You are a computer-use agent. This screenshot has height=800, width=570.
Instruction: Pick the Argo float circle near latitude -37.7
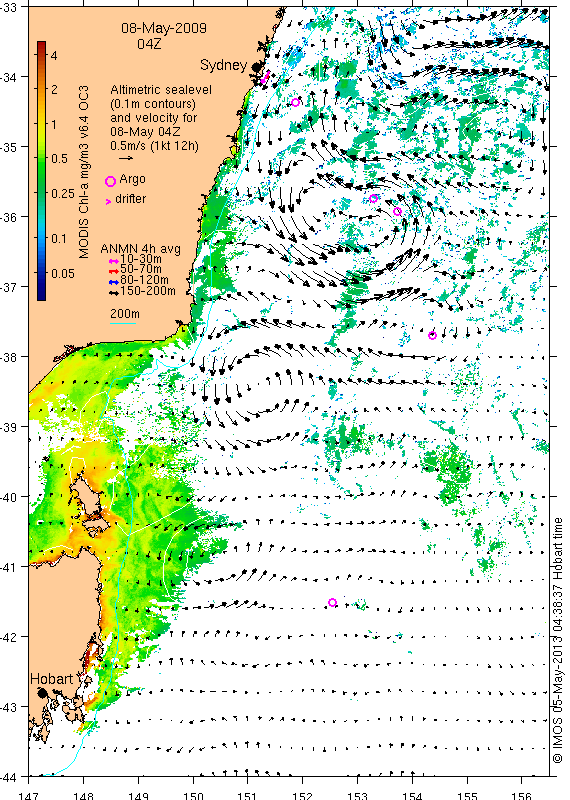[432, 335]
